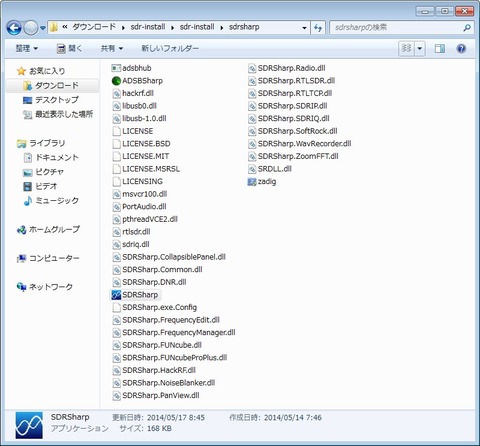Screen dimensions: 480x446
Task: Select the ADSBSharp application icon
Action: click(x=116, y=81)
